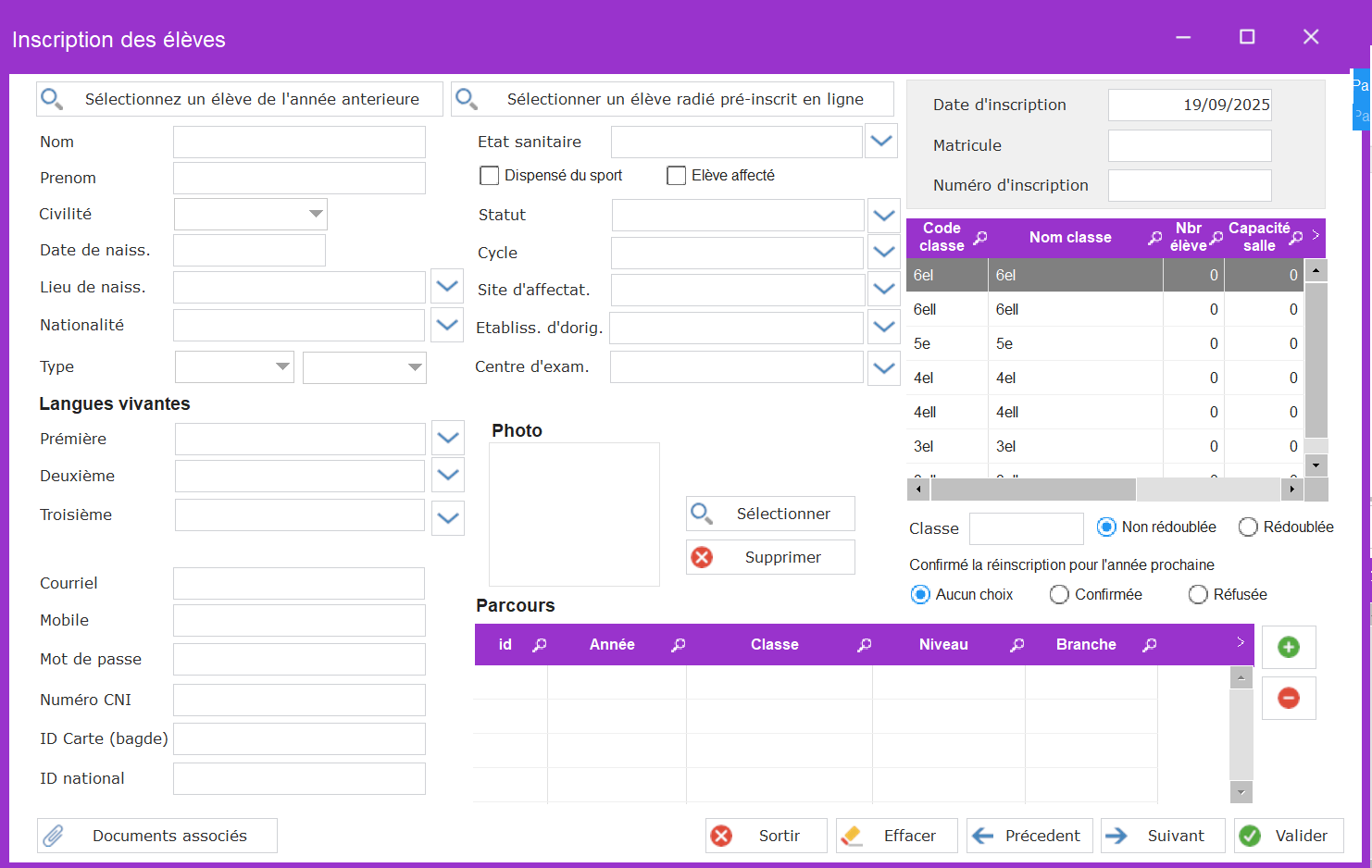Click the class list horizontal scrollbar
Image resolution: width=1372 pixels, height=868 pixels.
[1032, 489]
